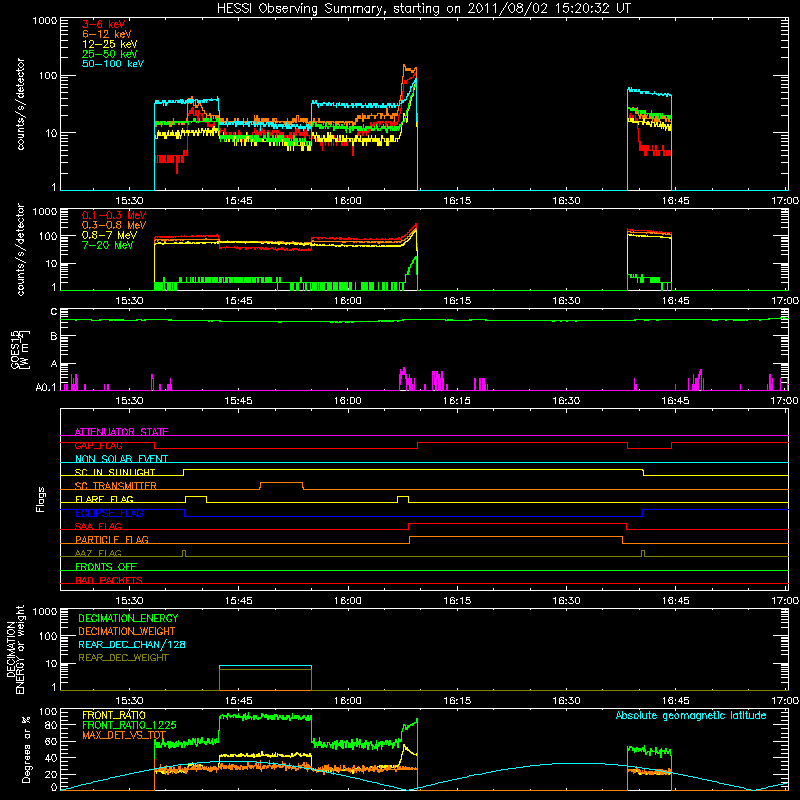Screen dimensions: 800x800
Task: Select the 50-100 keV legend label
Action: (x=113, y=64)
